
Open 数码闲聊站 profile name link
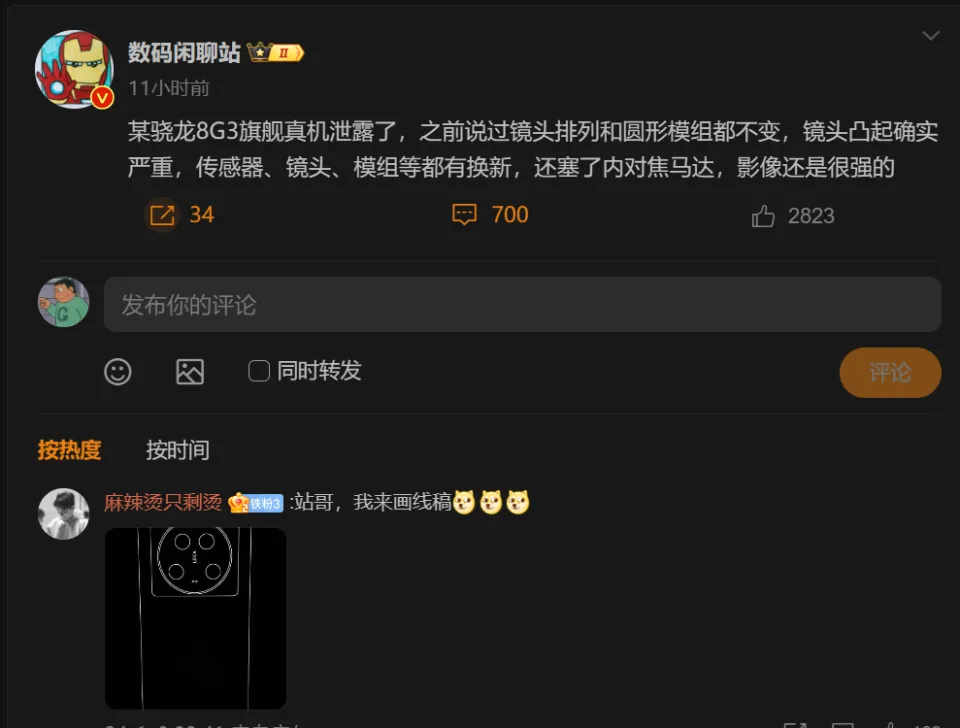coord(184,53)
